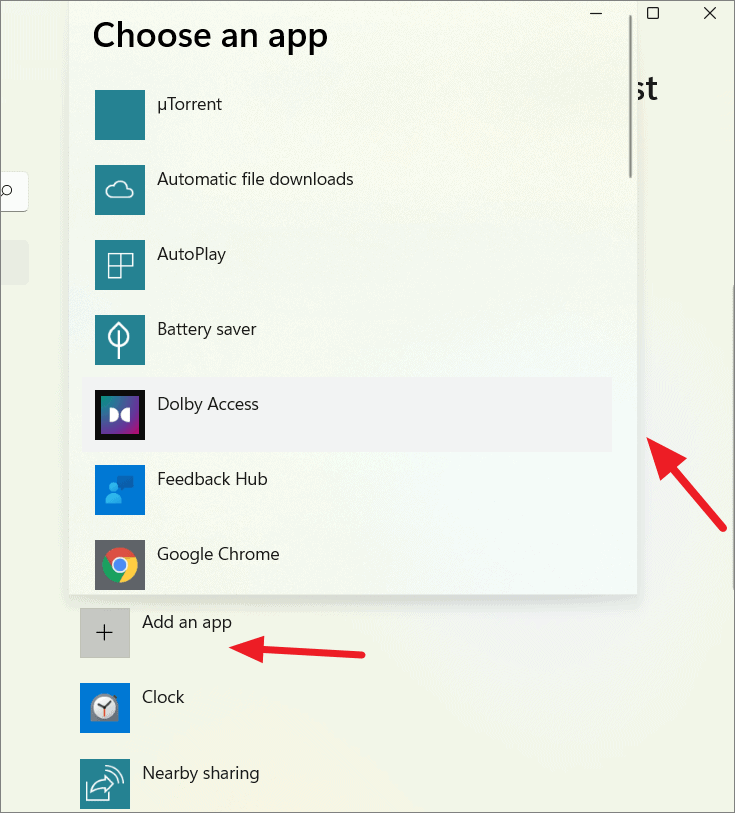Select the AutoPlay label
735x813 pixels.
(x=191, y=255)
